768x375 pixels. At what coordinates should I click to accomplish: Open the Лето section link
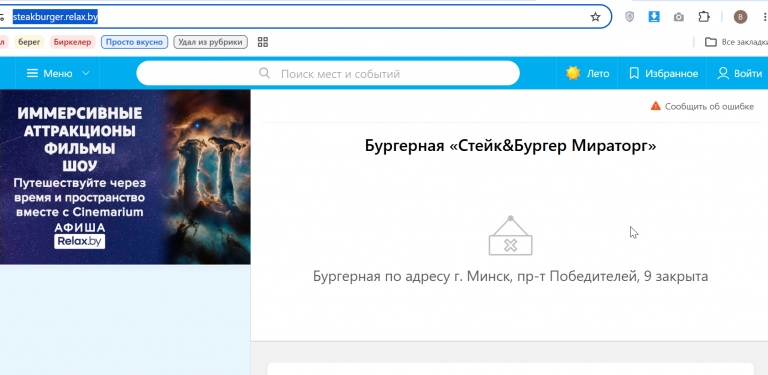[598, 73]
